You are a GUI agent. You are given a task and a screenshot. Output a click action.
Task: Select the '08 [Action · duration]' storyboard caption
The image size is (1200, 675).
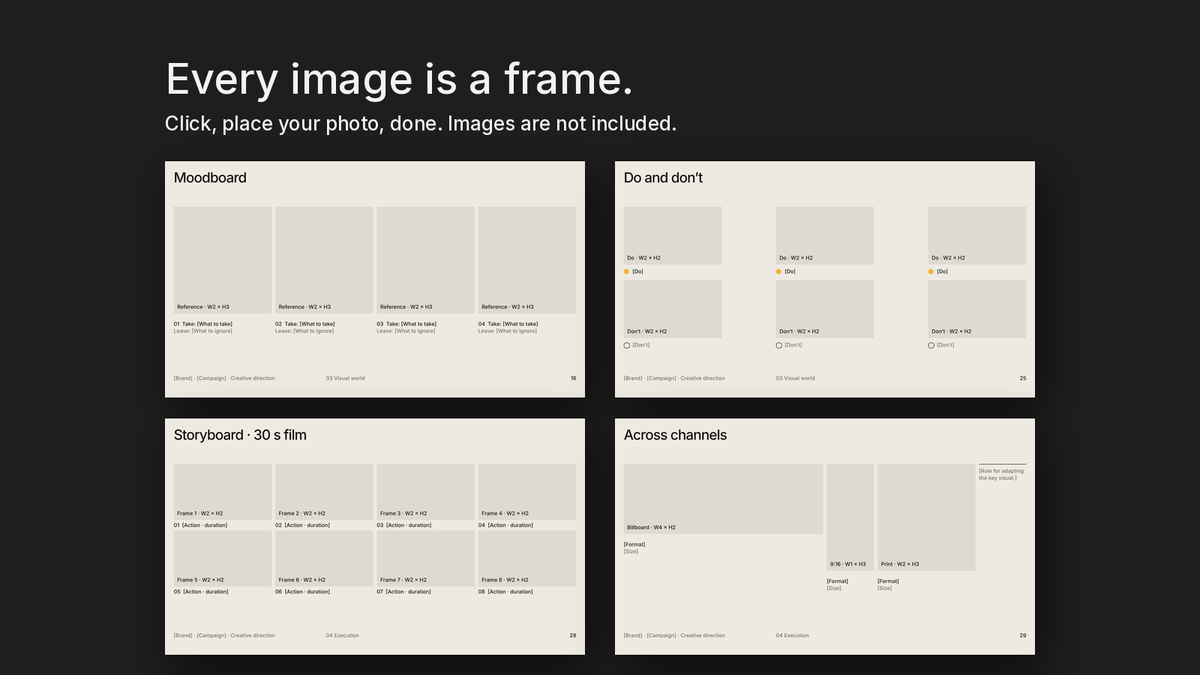tap(505, 591)
